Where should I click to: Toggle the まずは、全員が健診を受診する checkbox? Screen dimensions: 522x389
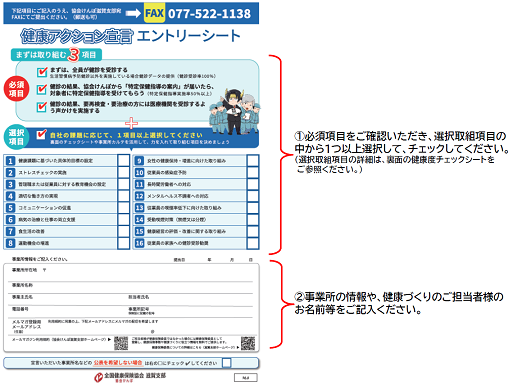click(x=42, y=72)
